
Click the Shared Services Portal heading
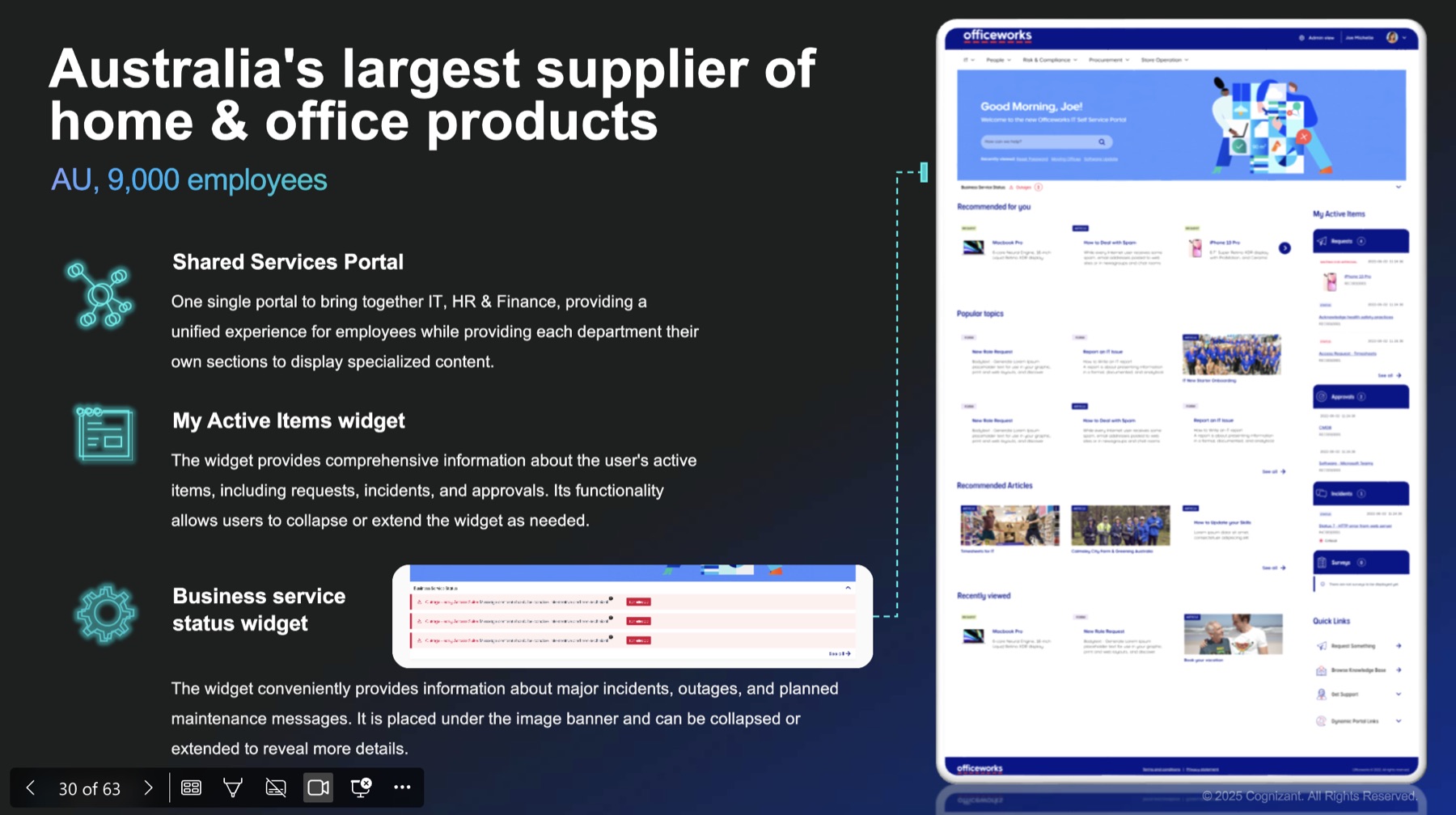click(x=288, y=262)
